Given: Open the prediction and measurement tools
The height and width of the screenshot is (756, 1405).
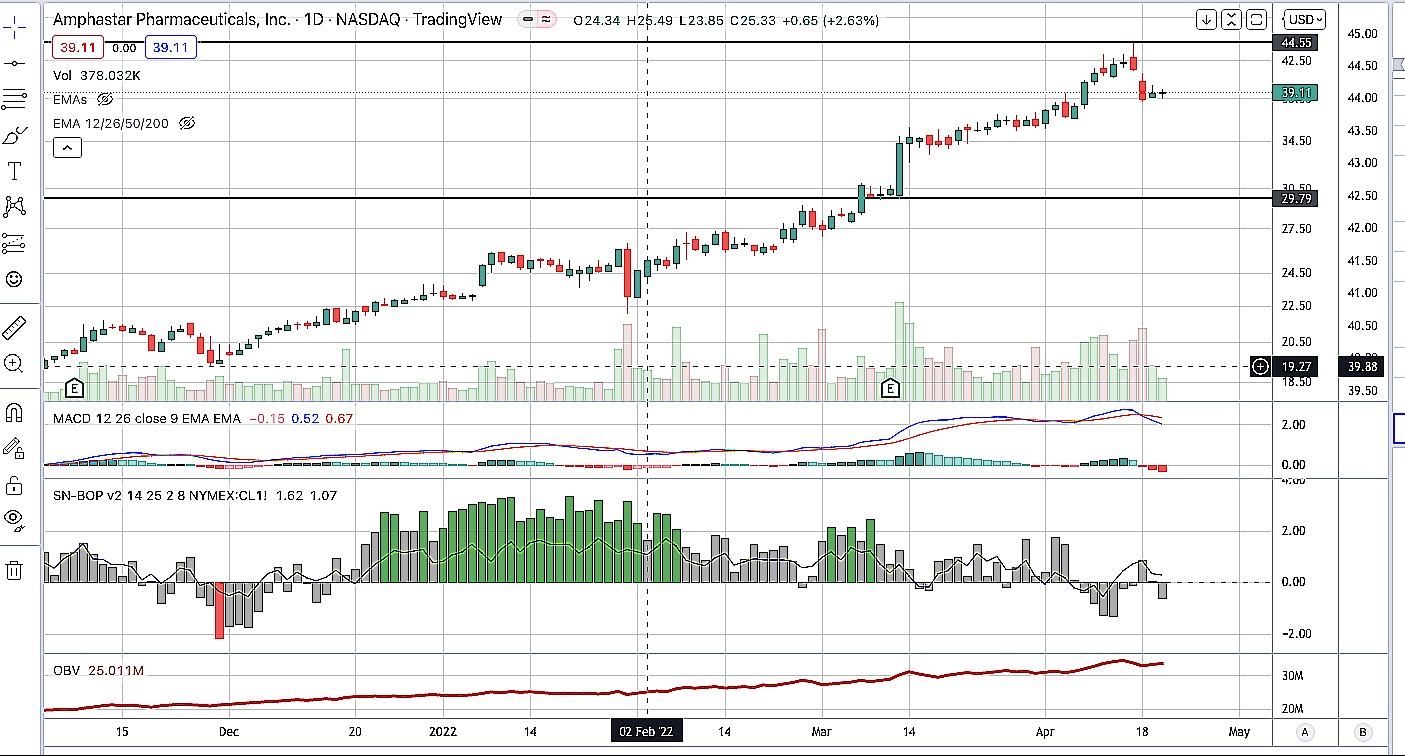Looking at the screenshot, I should [14, 243].
